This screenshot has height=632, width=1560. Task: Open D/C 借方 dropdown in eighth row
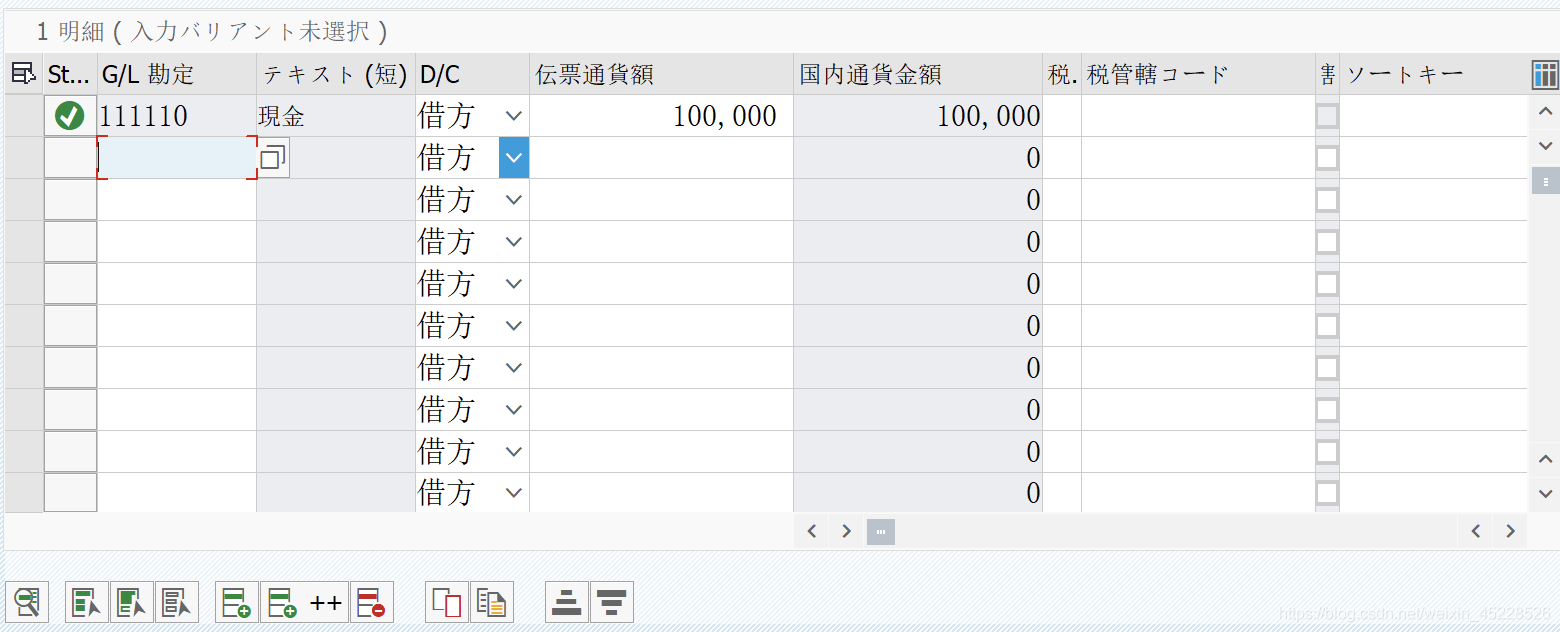tap(514, 410)
